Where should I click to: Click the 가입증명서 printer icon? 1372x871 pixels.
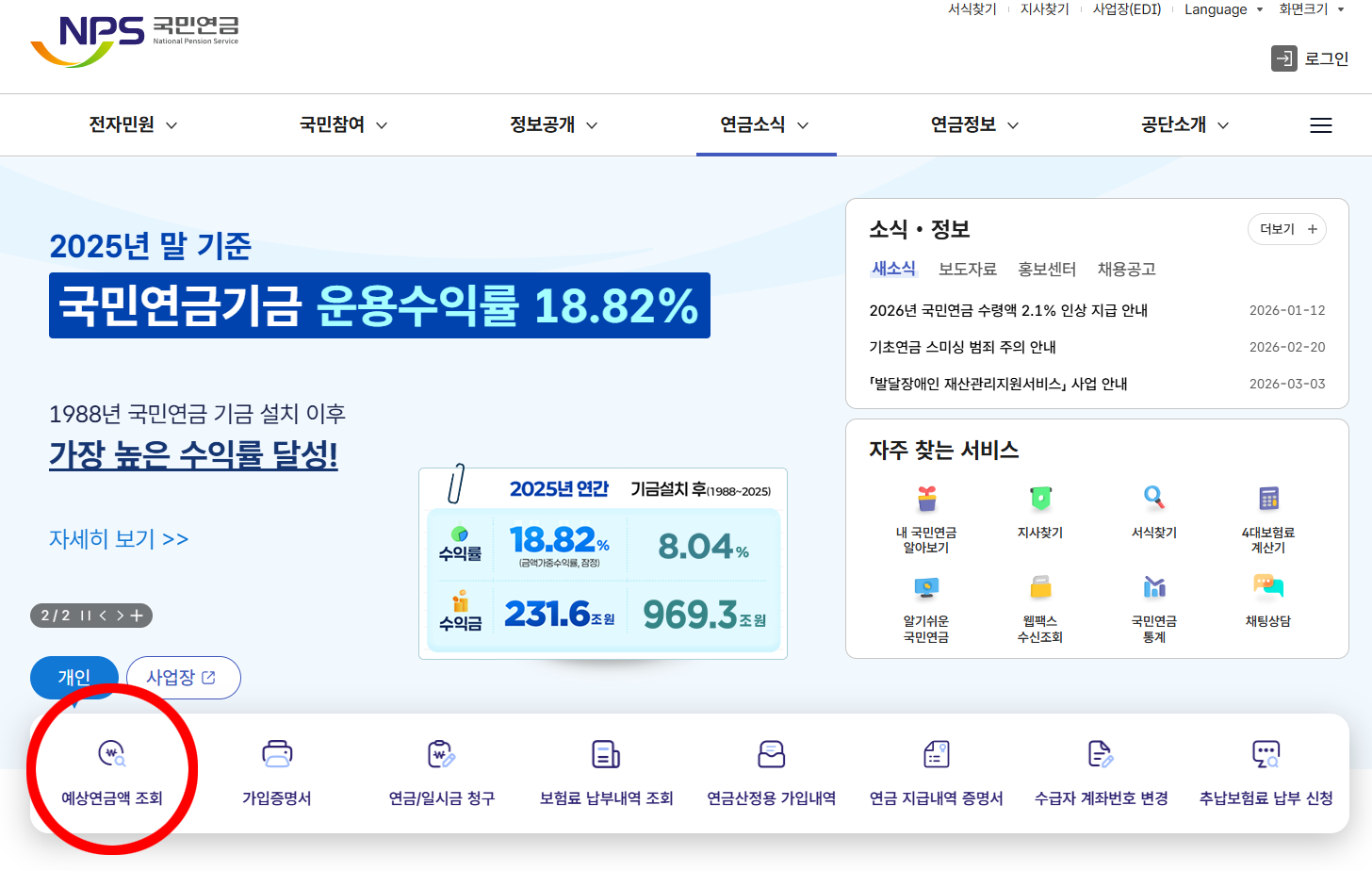(277, 754)
